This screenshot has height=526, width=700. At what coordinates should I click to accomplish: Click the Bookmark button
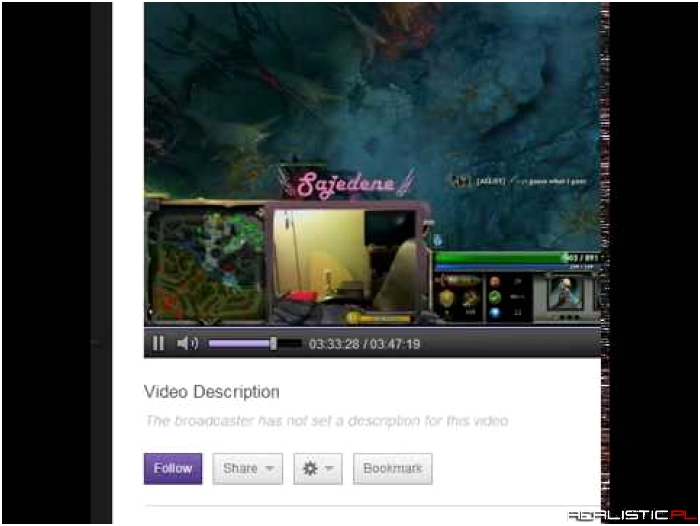click(392, 468)
